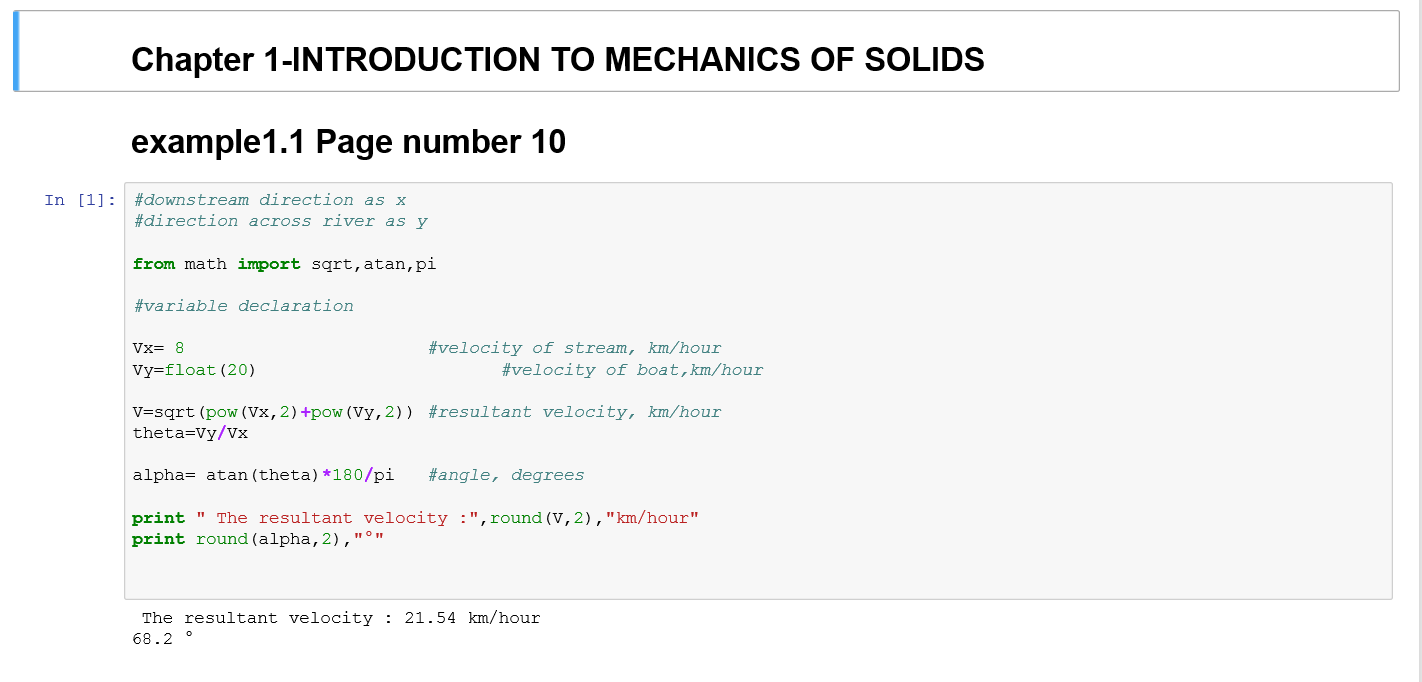Place cursor on the 'Vx= 8' assignment

[x=158, y=348]
